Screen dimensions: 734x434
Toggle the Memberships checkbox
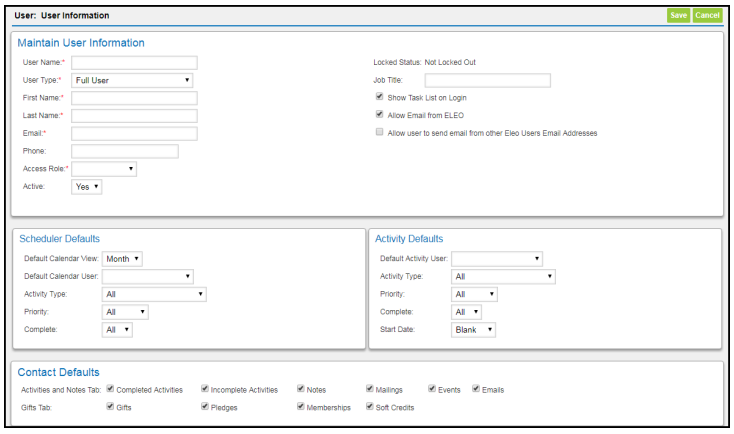[x=301, y=406]
